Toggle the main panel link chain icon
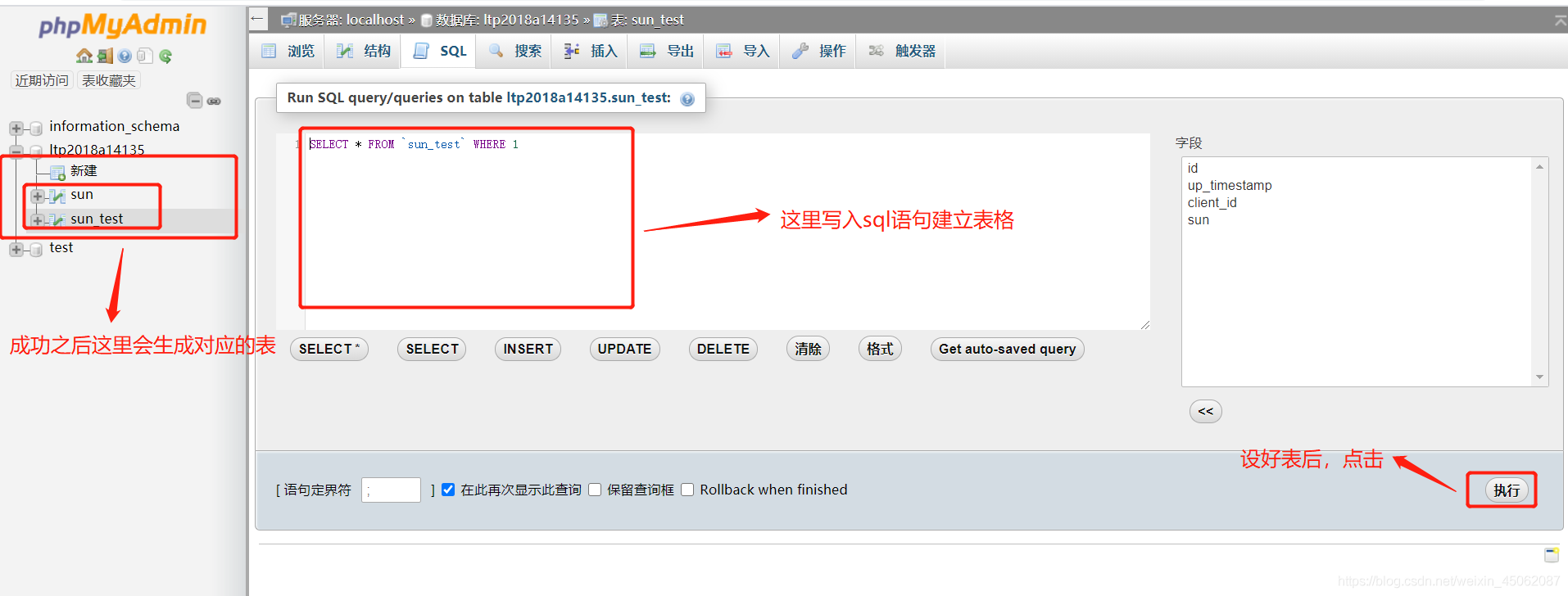The image size is (1568, 596). click(x=214, y=102)
